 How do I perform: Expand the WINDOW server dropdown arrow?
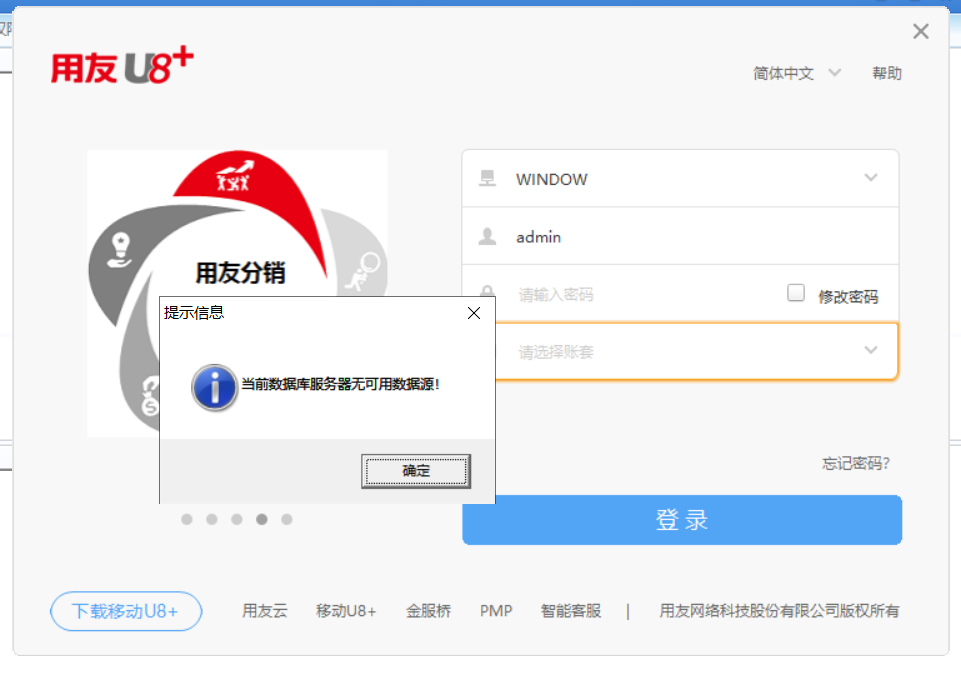pos(871,178)
